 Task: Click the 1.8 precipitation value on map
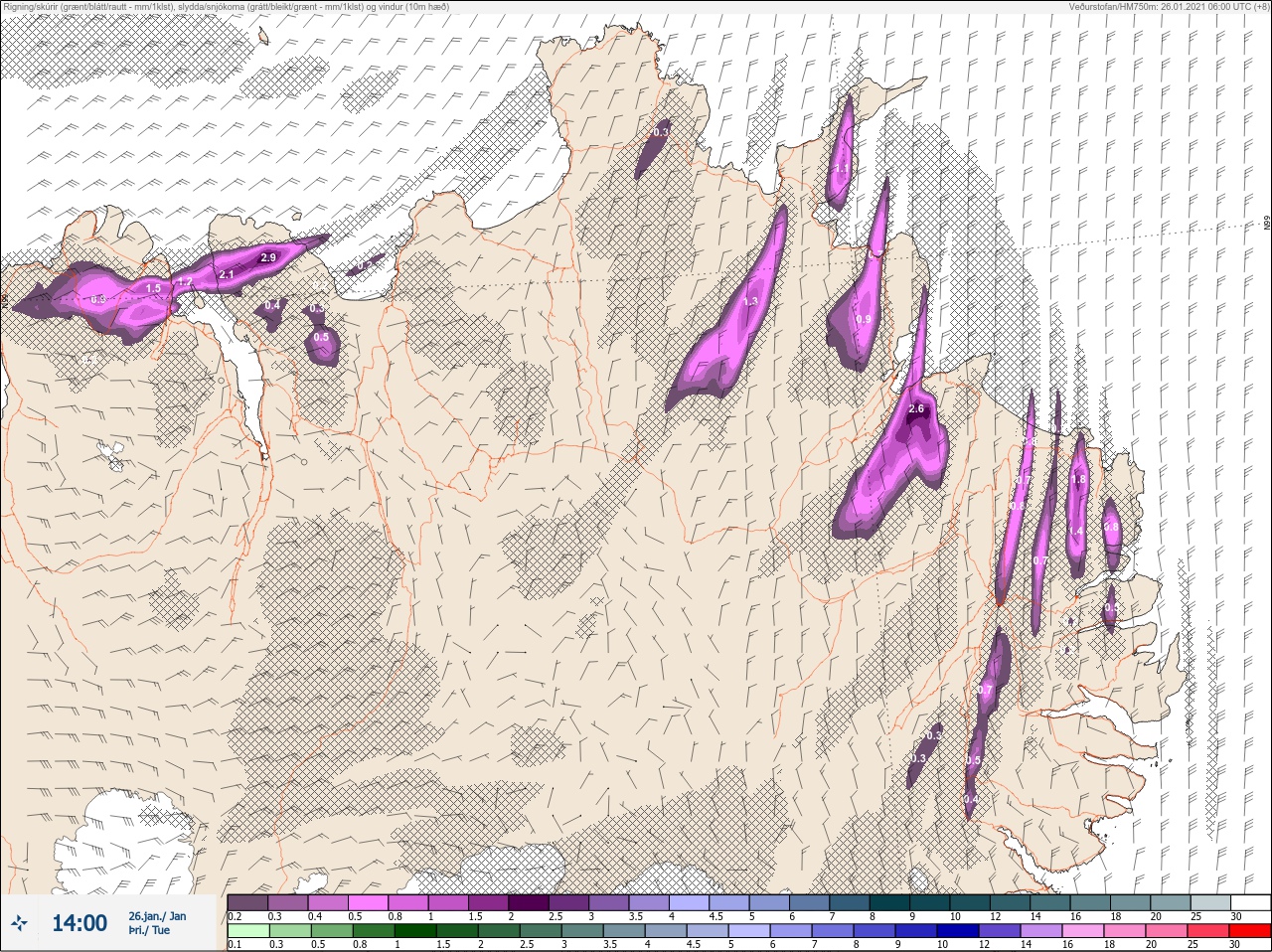1079,480
